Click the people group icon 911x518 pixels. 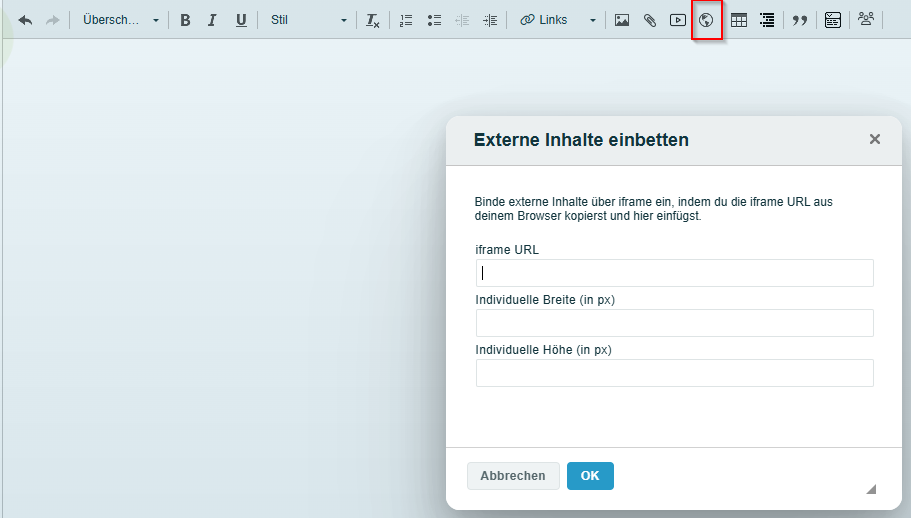[x=866, y=19]
